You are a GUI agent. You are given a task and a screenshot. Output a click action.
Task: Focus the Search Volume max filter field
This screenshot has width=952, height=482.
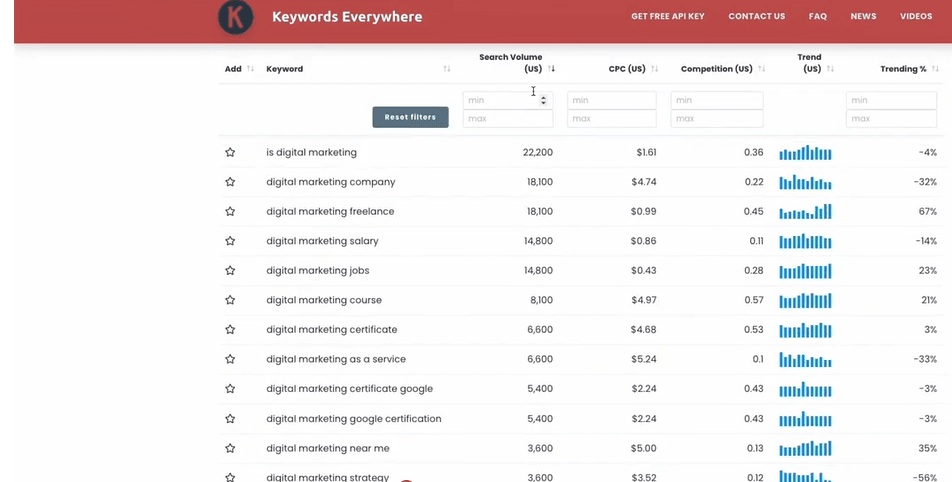pos(508,118)
